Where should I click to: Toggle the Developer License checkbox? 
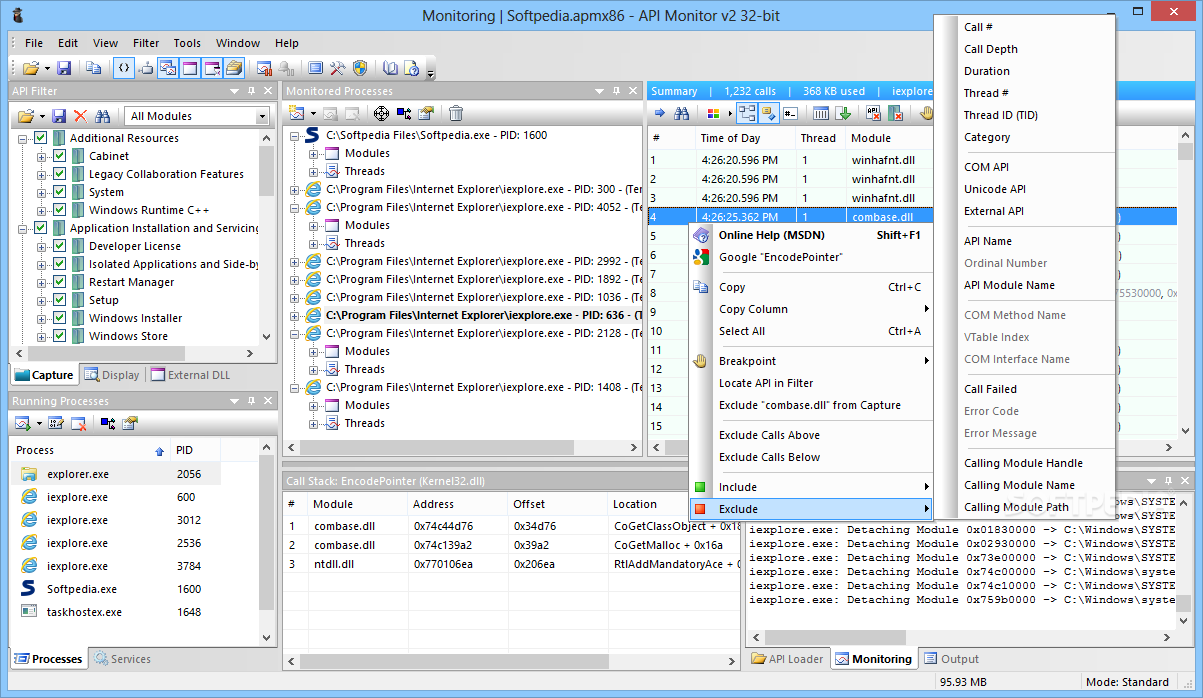[60, 246]
